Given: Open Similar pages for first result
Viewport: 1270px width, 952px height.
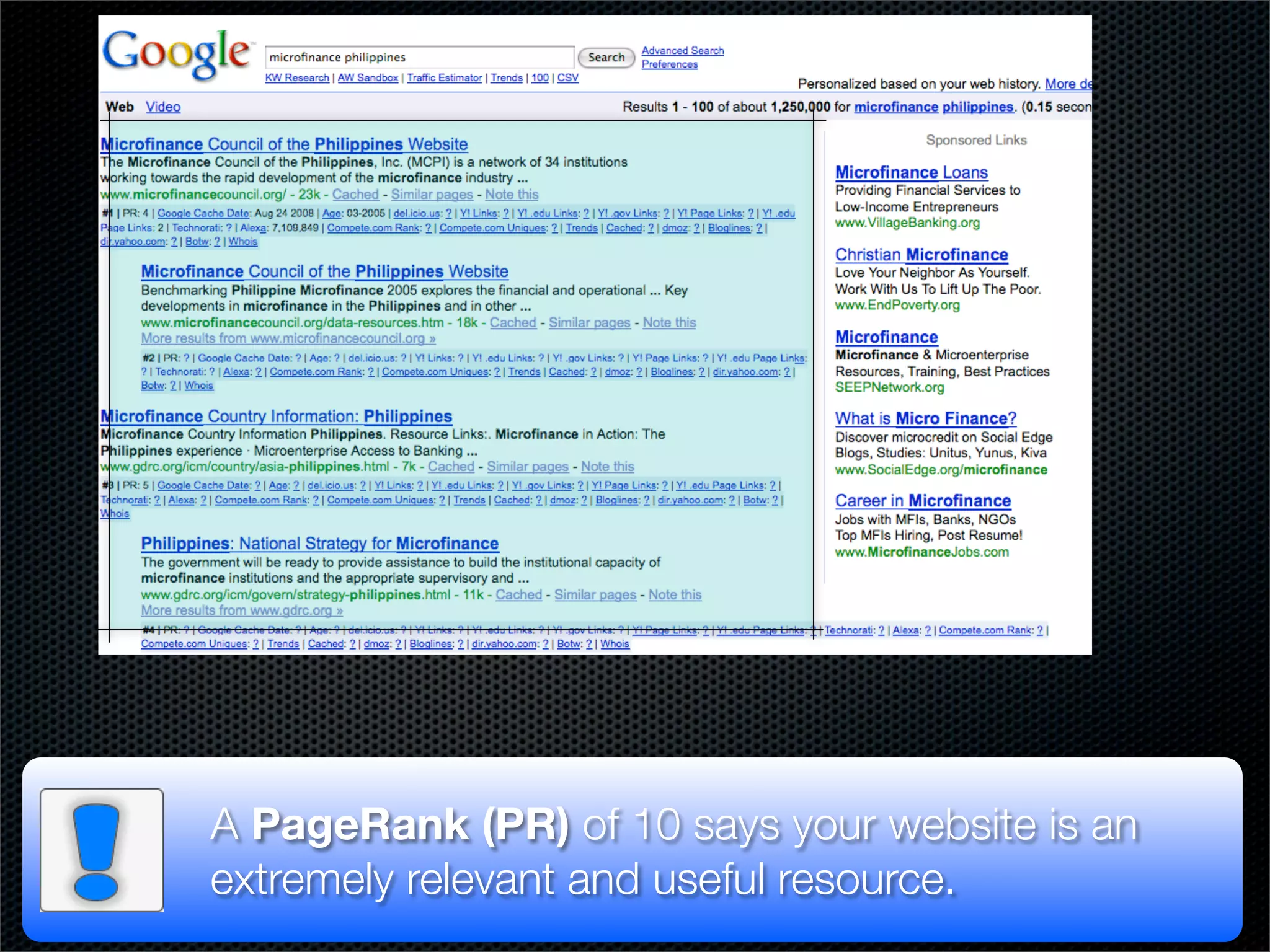Looking at the screenshot, I should point(432,194).
